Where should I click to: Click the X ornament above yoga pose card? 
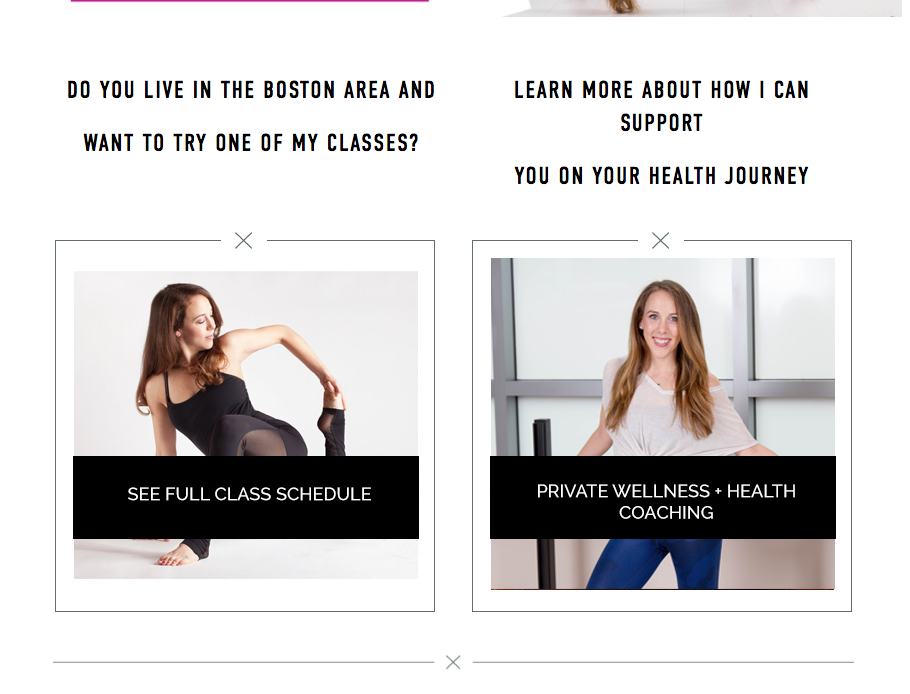[244, 240]
